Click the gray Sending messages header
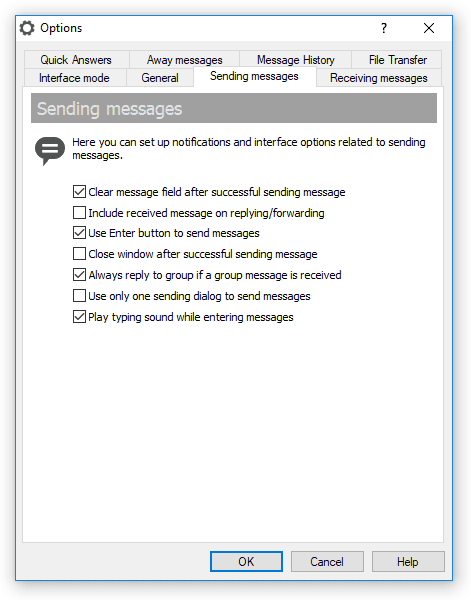471x600 pixels. [234, 108]
